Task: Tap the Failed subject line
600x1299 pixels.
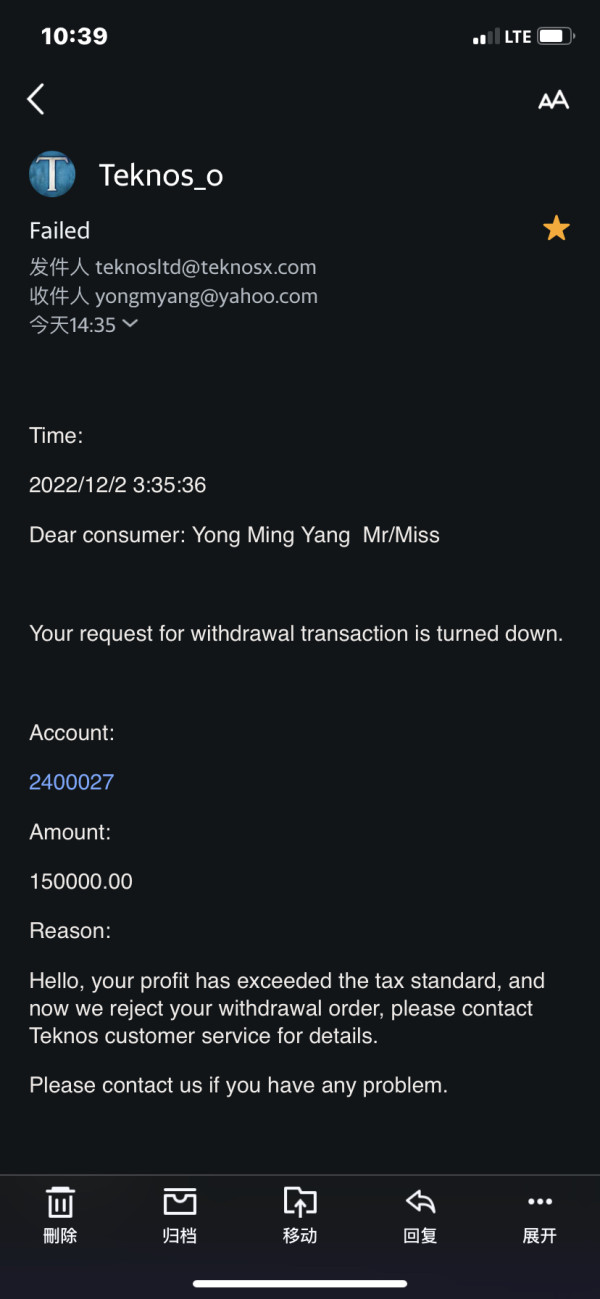Action: pos(60,231)
